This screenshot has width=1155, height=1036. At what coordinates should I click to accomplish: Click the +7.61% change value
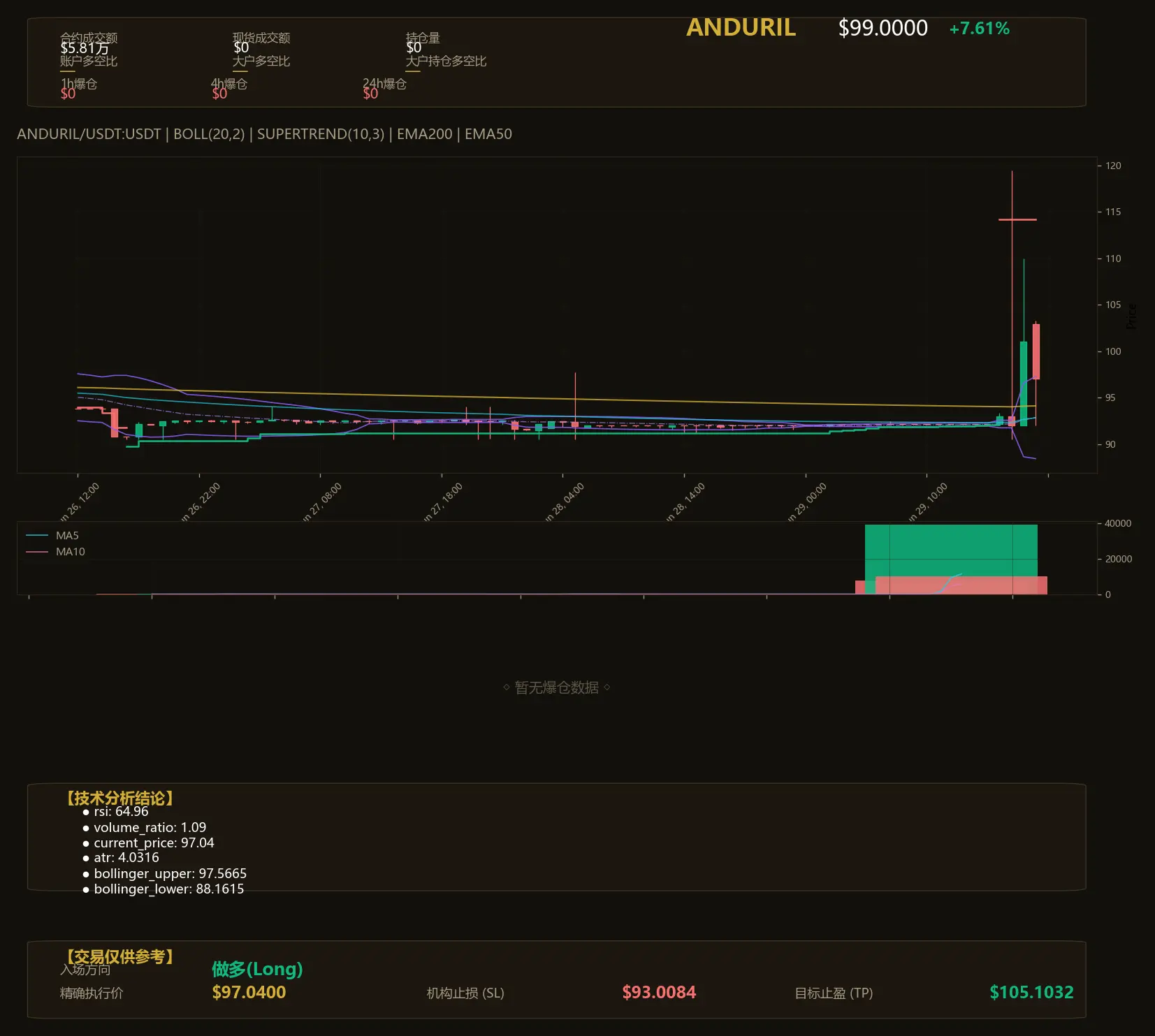[979, 29]
